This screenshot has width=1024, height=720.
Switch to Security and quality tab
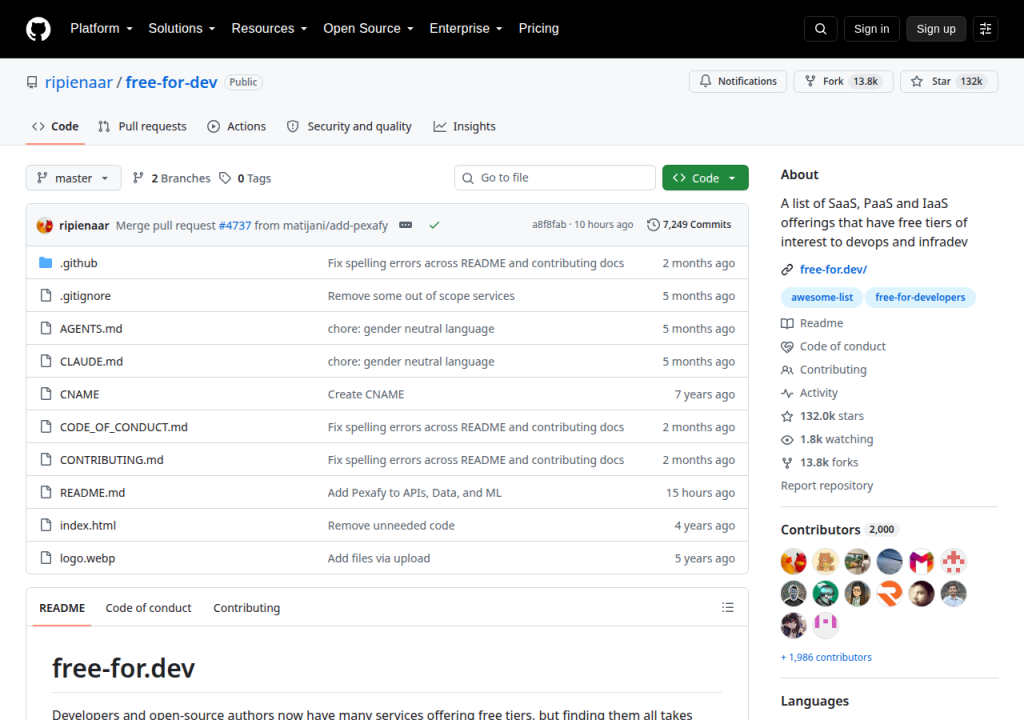pyautogui.click(x=349, y=127)
